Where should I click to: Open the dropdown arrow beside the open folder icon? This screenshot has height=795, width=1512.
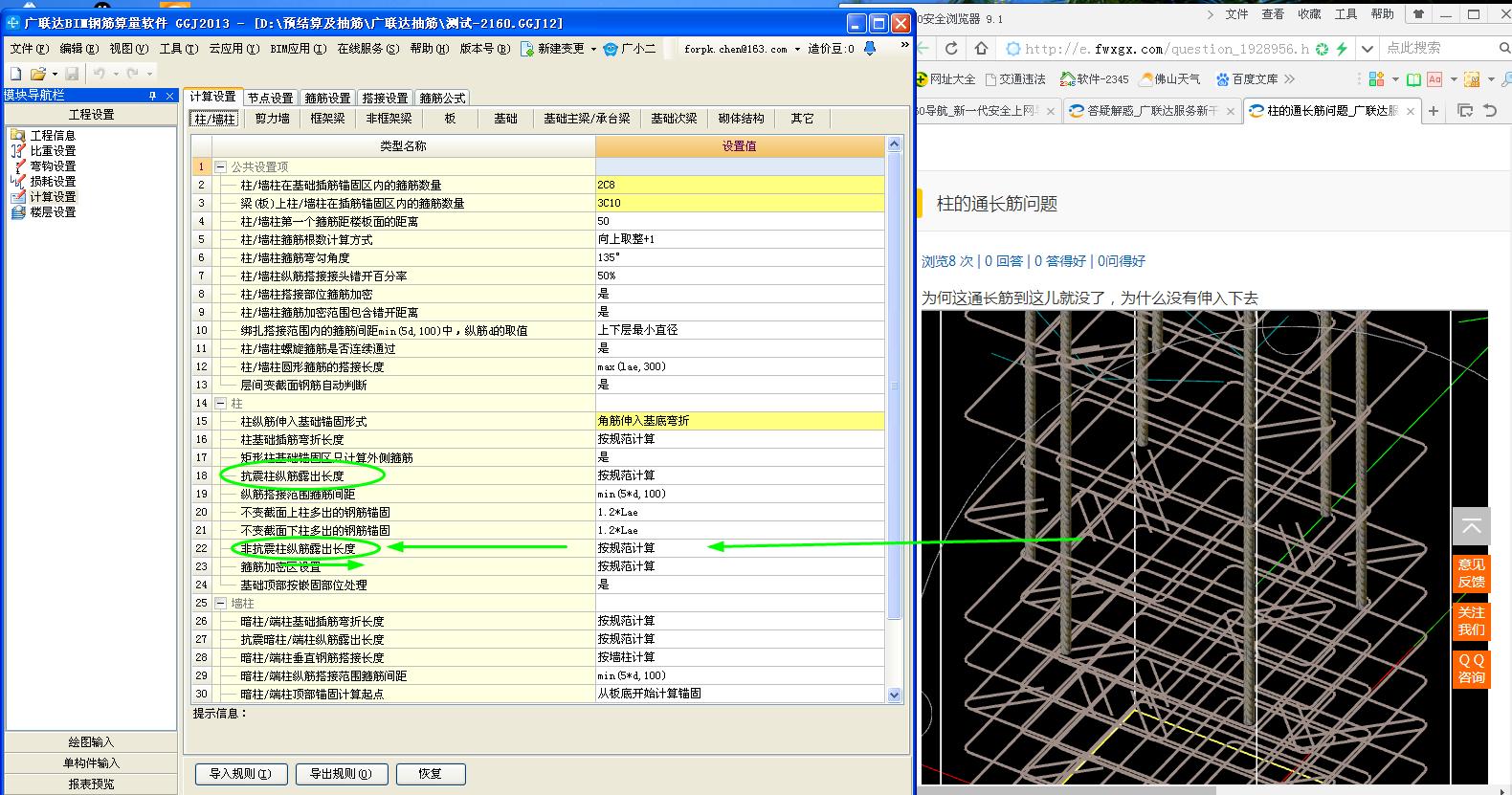click(x=55, y=74)
